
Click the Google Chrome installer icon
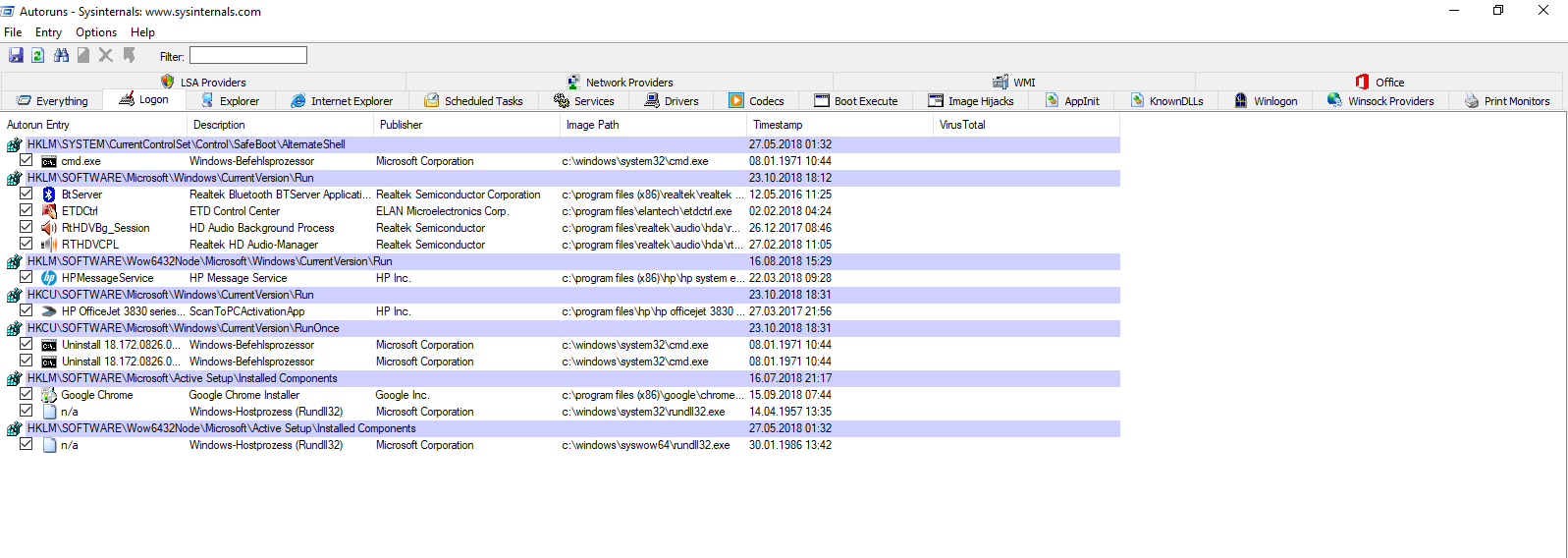49,395
